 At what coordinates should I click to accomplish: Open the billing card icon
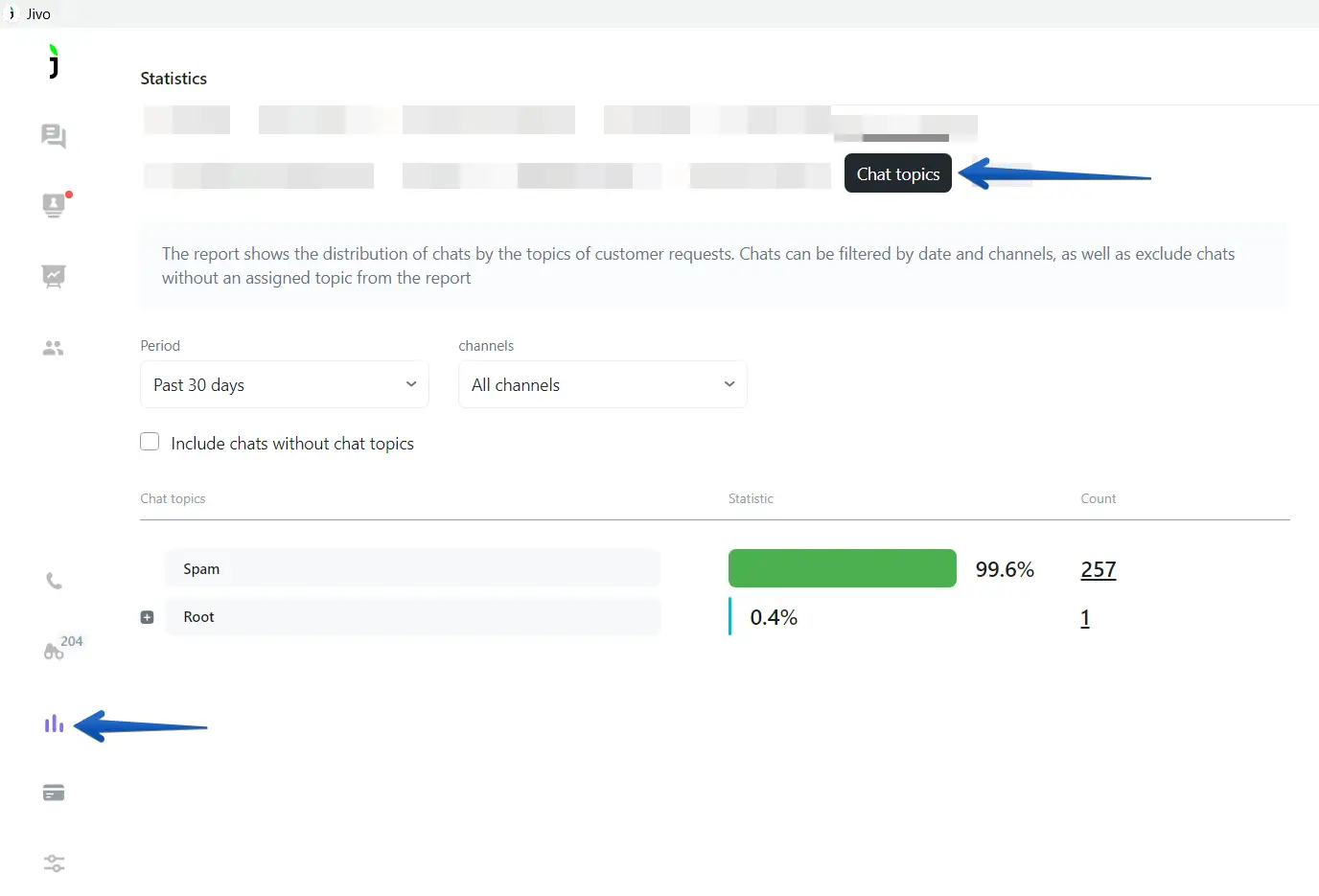coord(54,793)
